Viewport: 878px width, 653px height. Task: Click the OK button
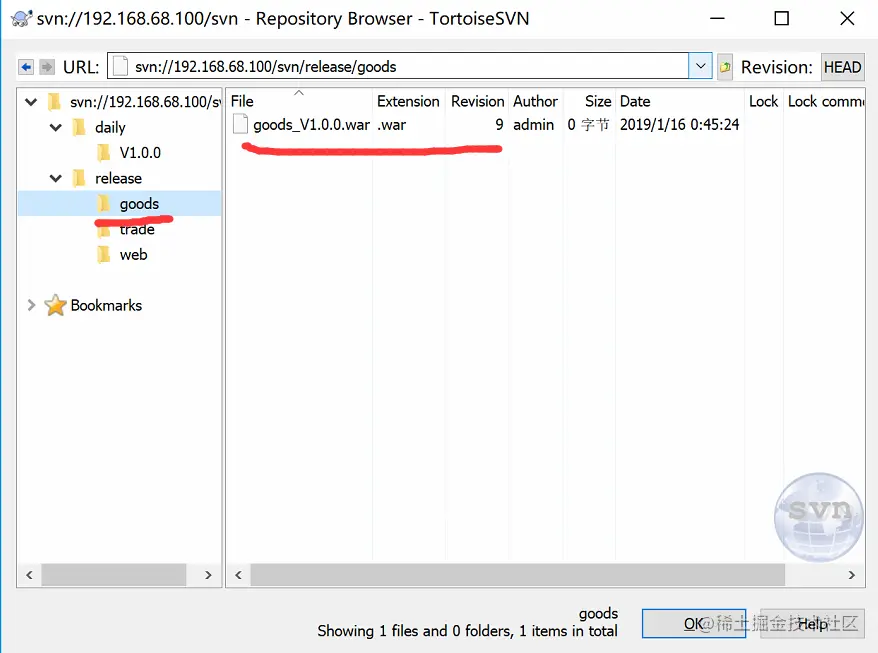694,623
